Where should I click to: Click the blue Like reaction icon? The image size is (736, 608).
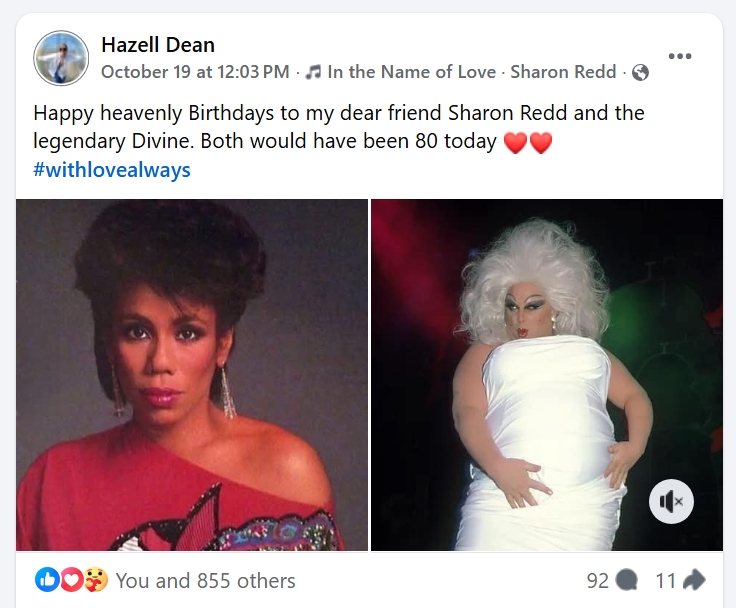46,580
